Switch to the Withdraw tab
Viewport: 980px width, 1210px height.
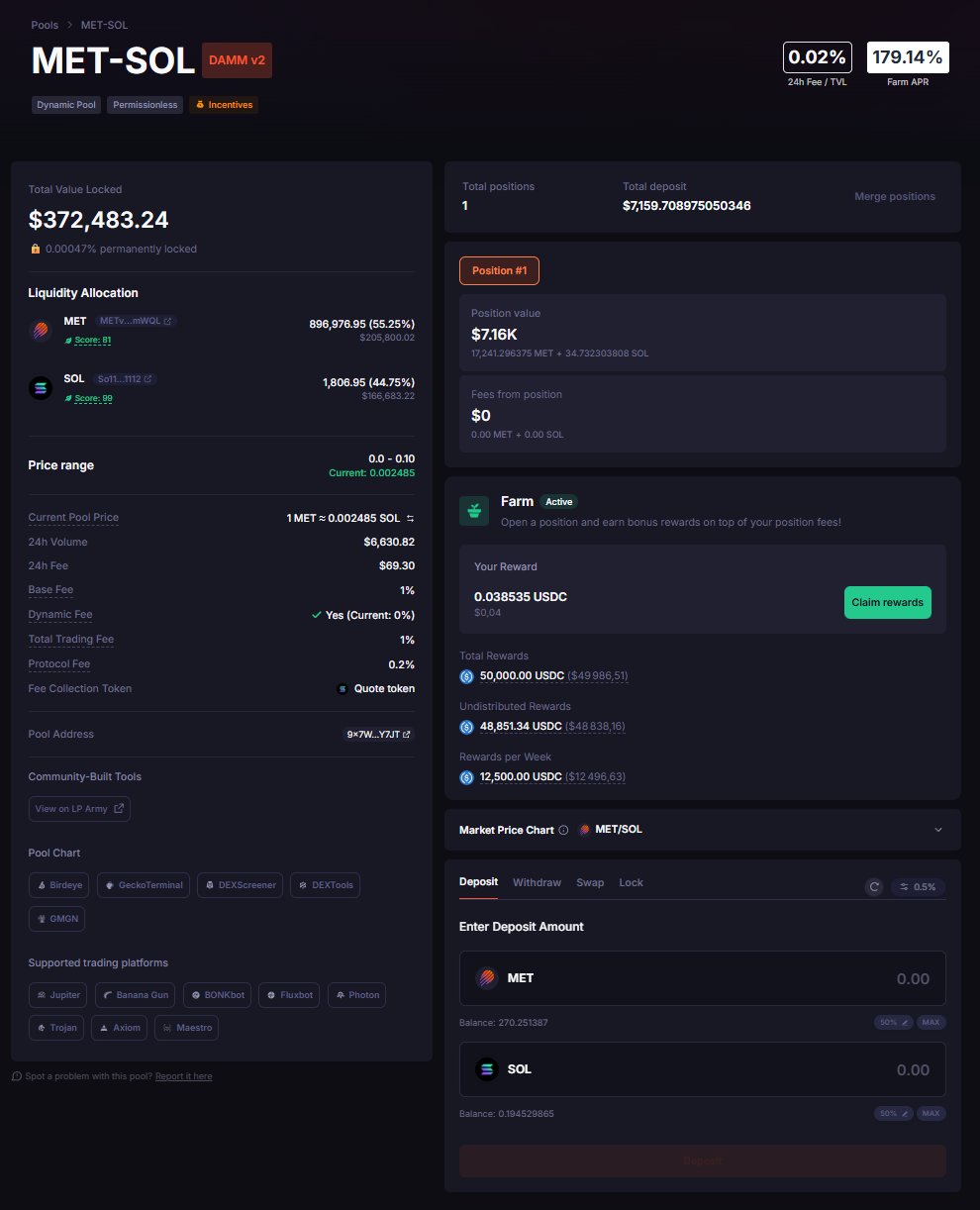pyautogui.click(x=537, y=882)
